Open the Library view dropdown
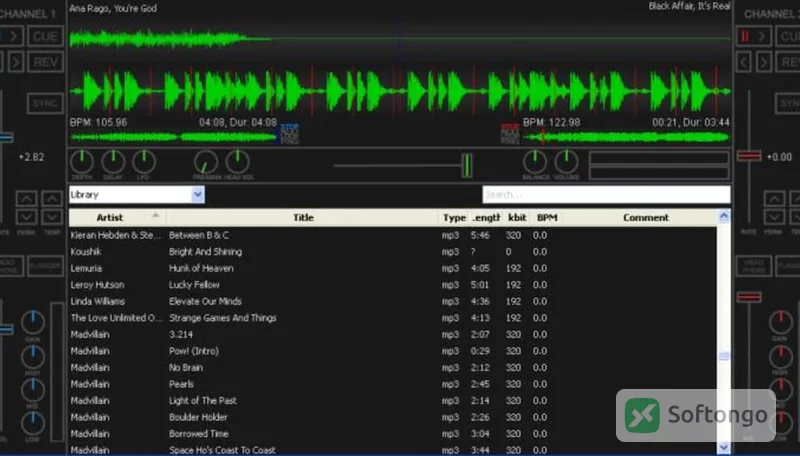Viewport: 800px width, 456px height. (x=198, y=194)
